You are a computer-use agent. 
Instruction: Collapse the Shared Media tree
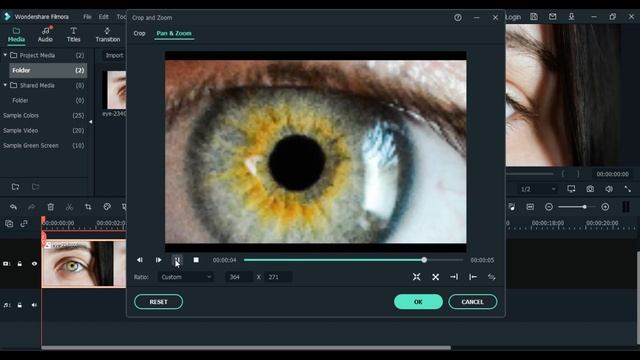(5, 85)
